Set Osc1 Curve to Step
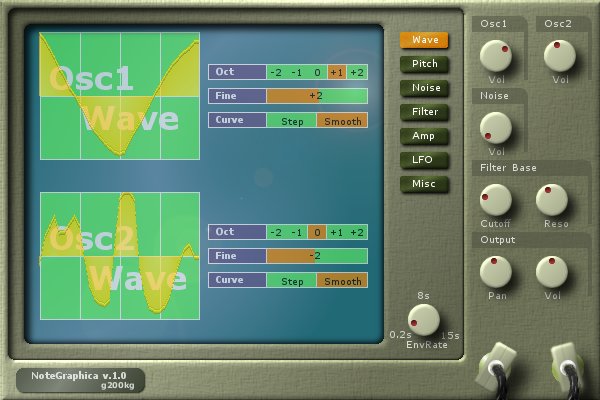 (x=292, y=120)
